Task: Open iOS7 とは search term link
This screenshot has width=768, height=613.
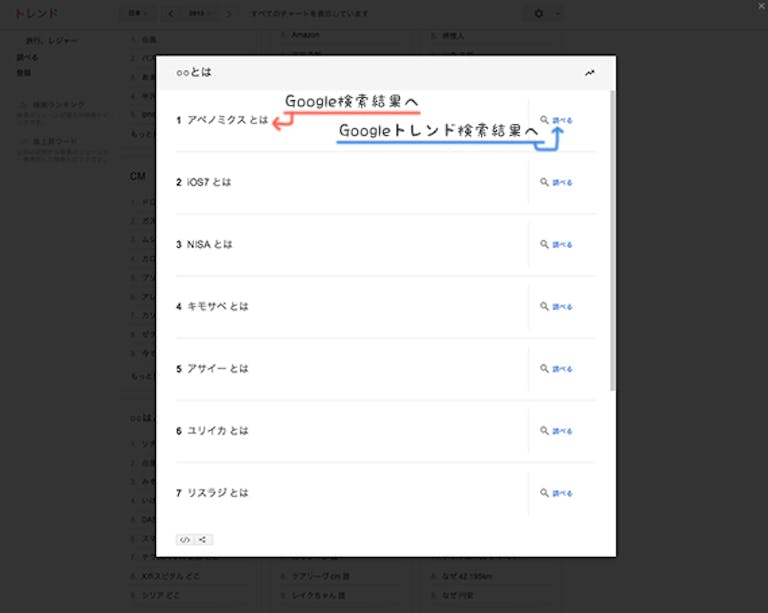Action: pos(209,182)
